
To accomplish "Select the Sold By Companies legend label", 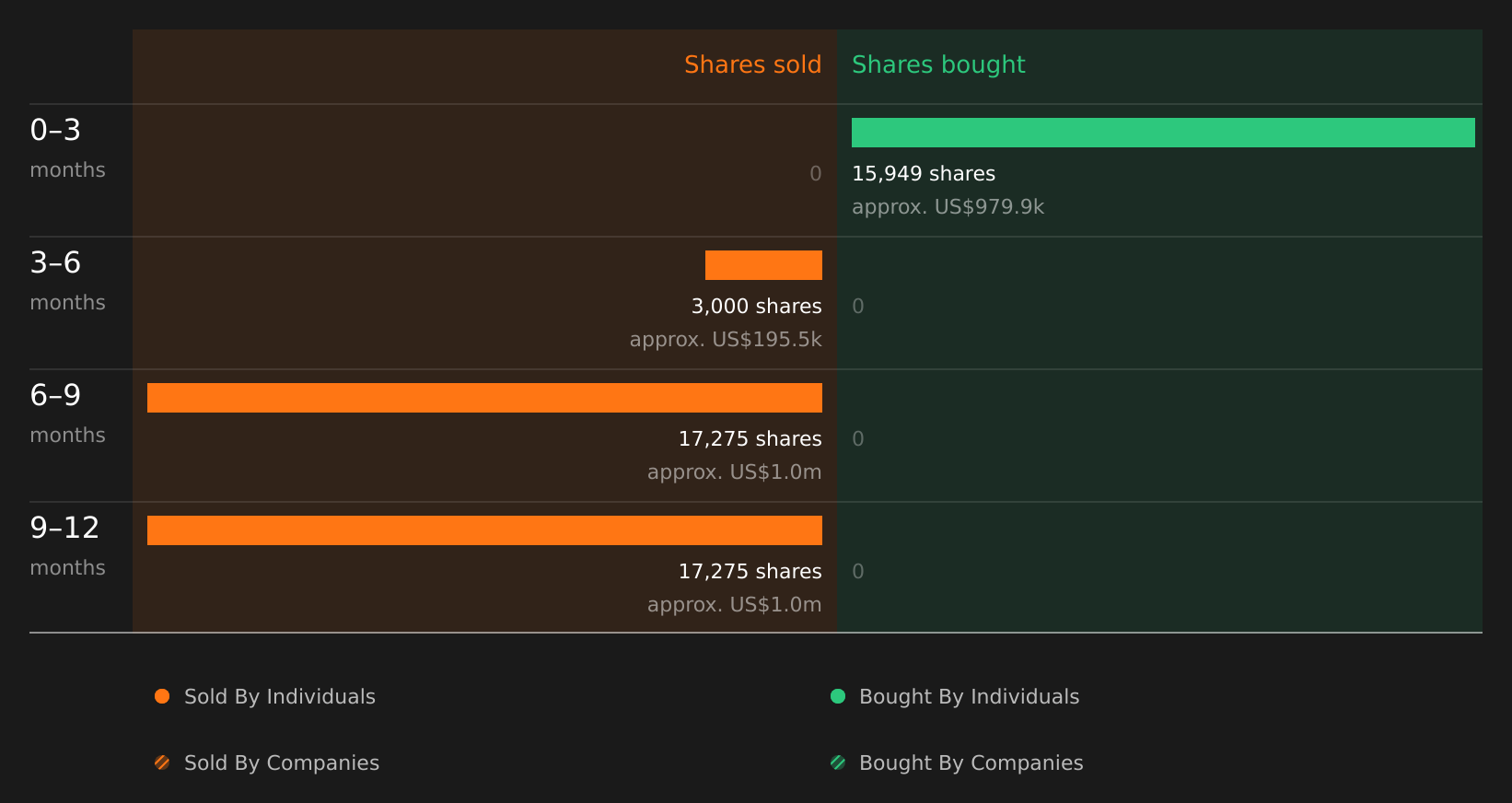I will pyautogui.click(x=282, y=763).
